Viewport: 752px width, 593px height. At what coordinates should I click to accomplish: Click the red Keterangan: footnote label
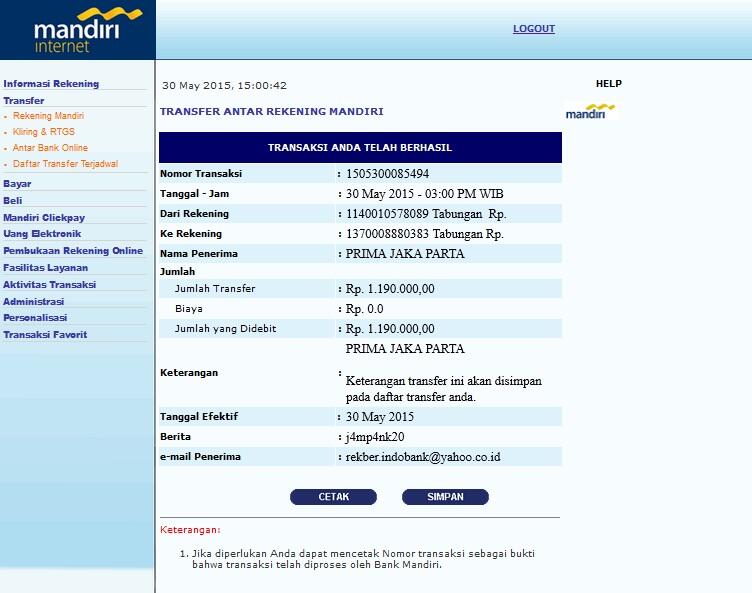pyautogui.click(x=190, y=530)
